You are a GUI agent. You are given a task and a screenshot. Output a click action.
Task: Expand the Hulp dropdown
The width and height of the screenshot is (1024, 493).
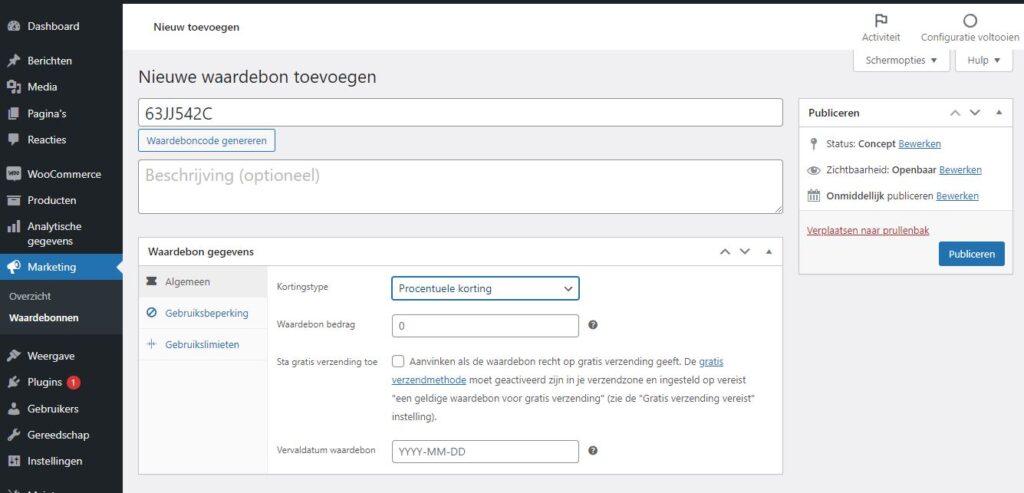(984, 60)
